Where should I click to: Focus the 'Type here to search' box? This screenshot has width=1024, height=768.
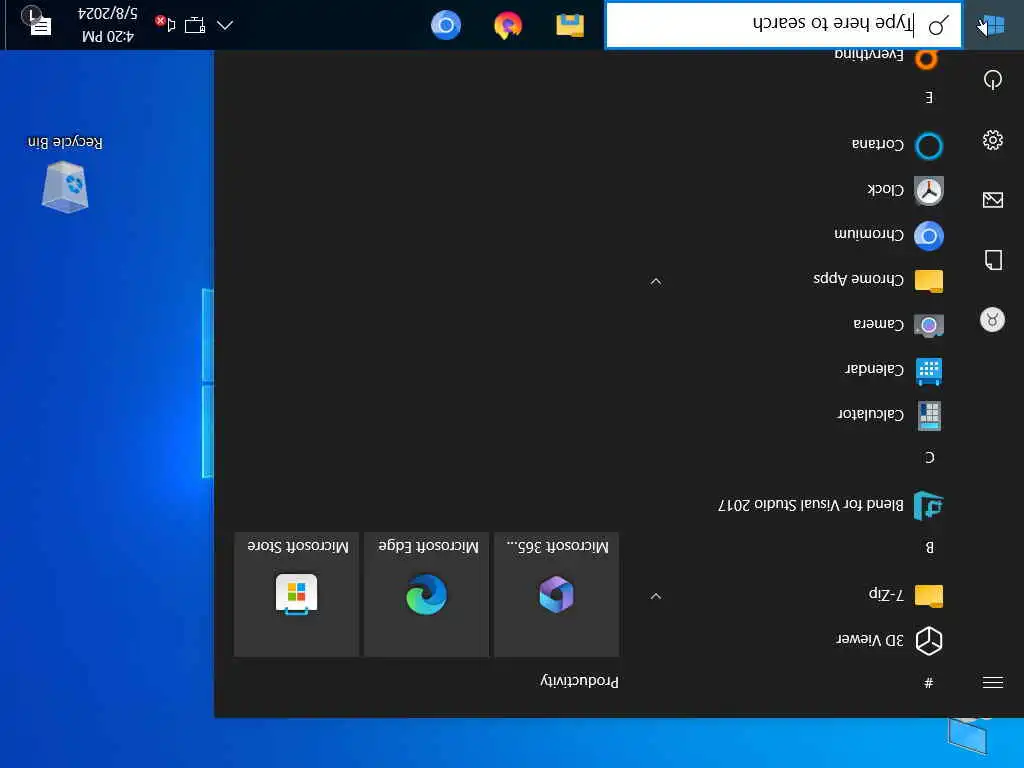pos(783,25)
